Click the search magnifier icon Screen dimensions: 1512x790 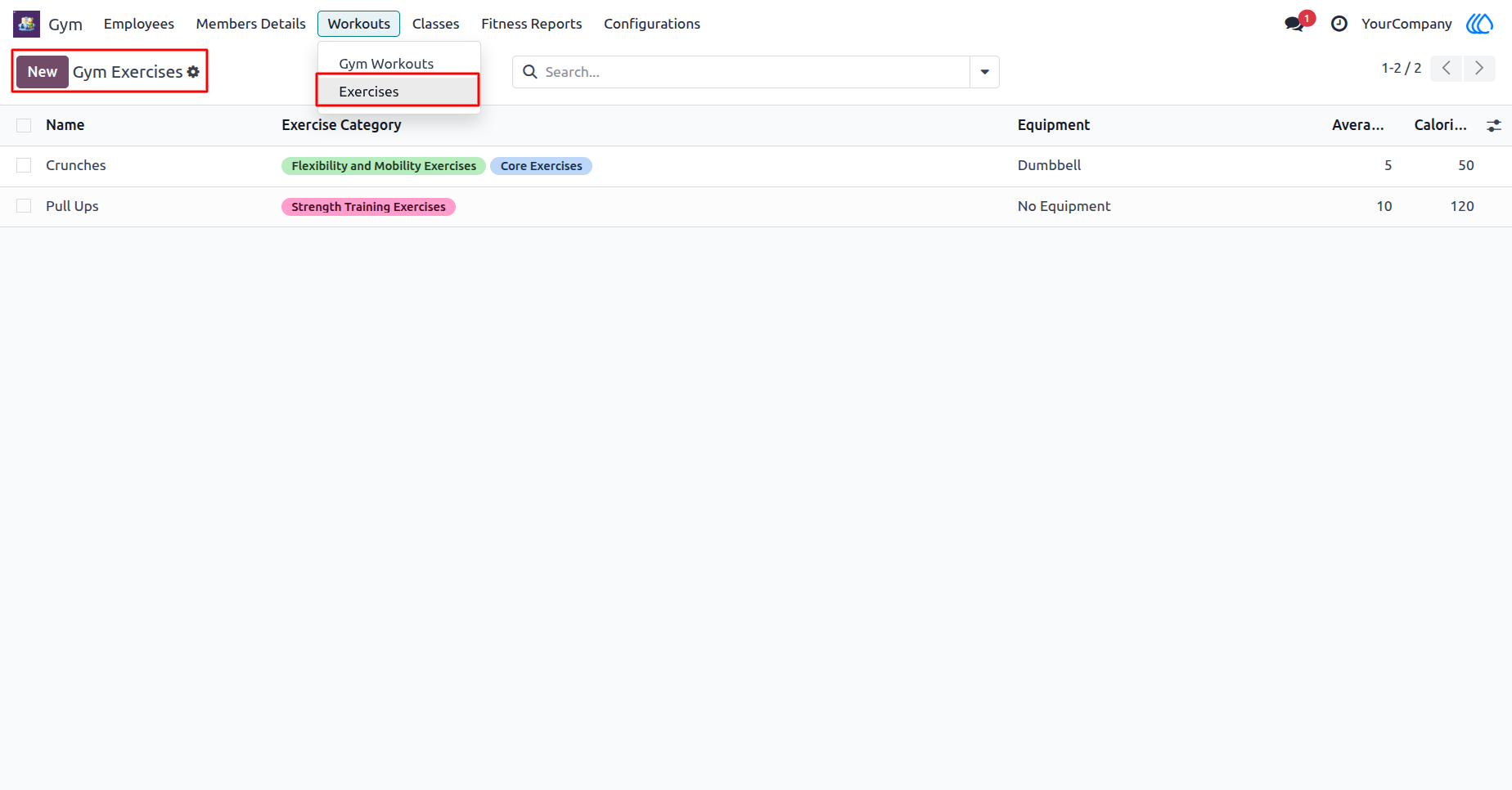[x=530, y=72]
